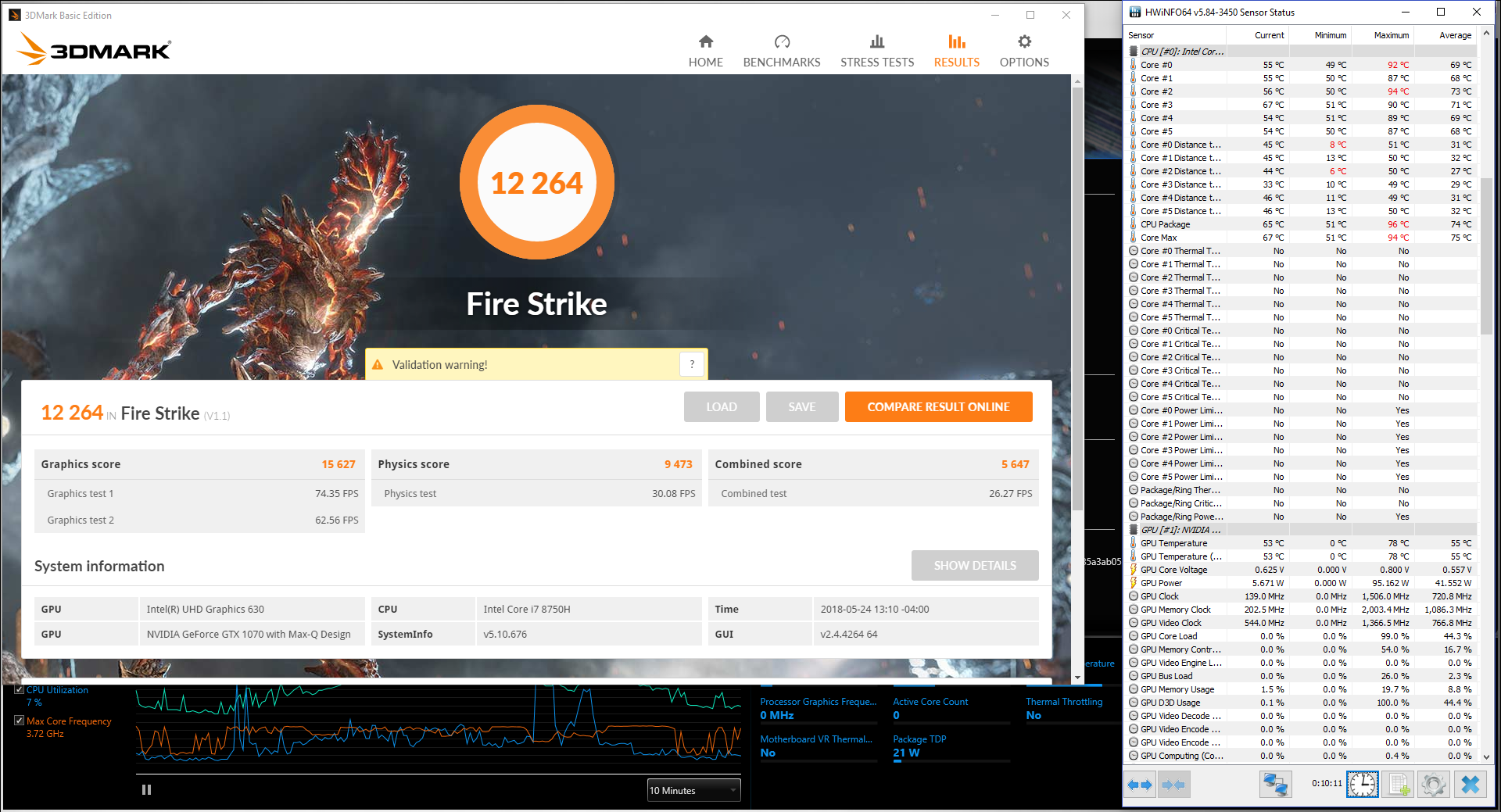This screenshot has height=812, width=1501.
Task: Click the HWiNFO log file icon
Action: point(1399,785)
